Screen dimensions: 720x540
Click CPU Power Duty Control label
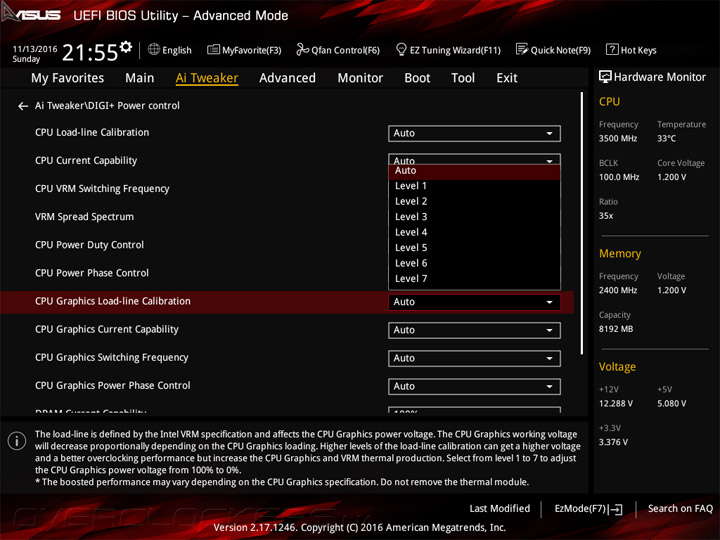(90, 245)
